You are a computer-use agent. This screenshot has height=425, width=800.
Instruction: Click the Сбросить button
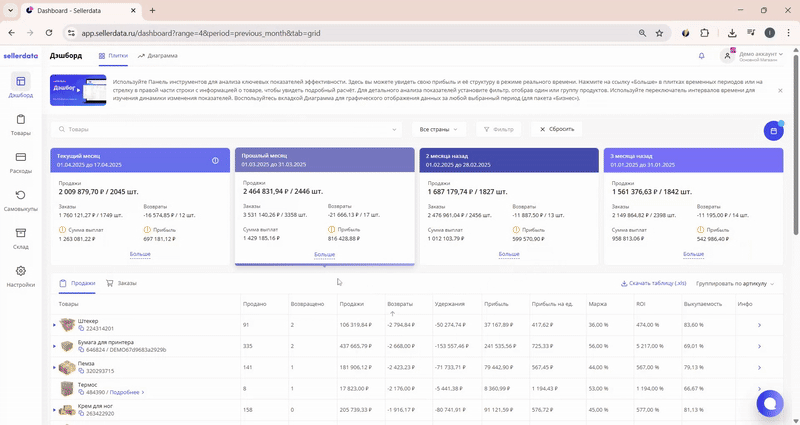[557, 130]
